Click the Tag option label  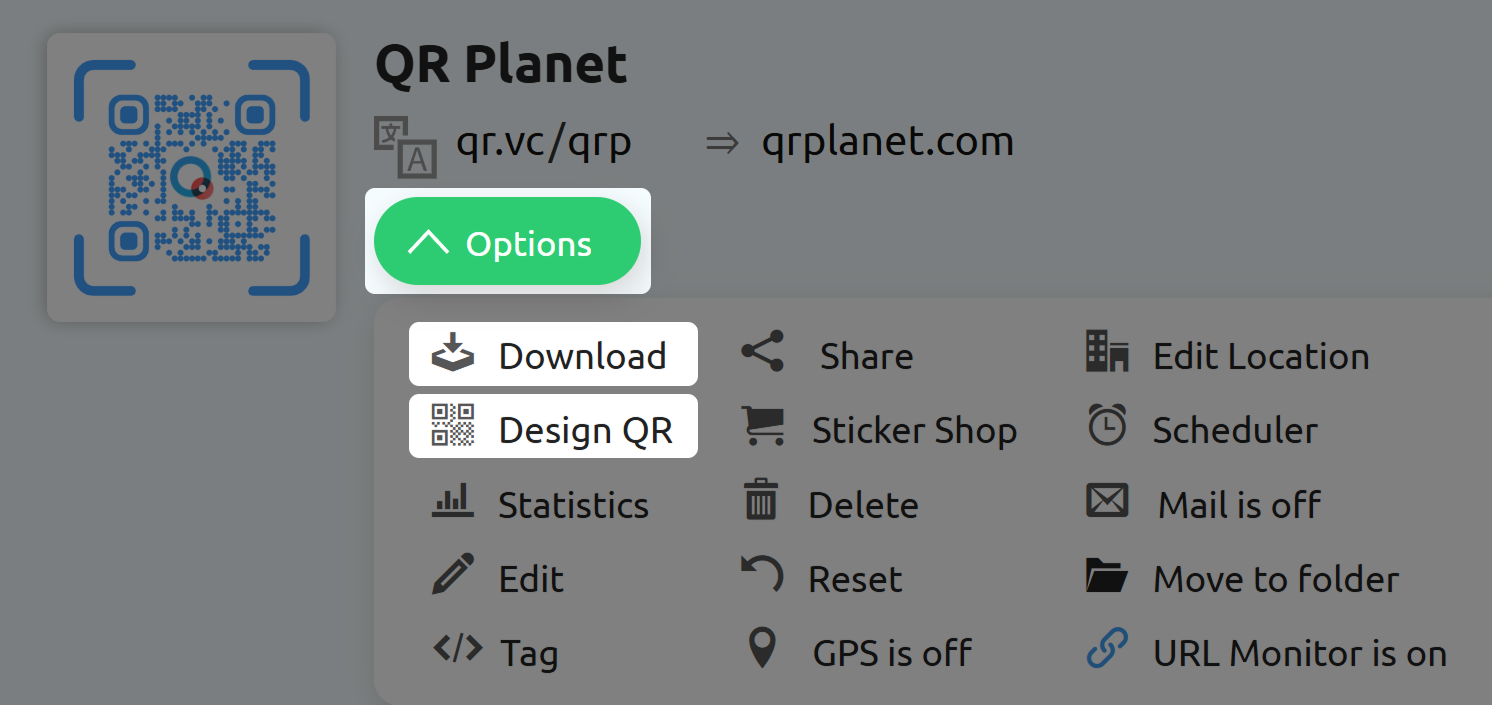529,655
